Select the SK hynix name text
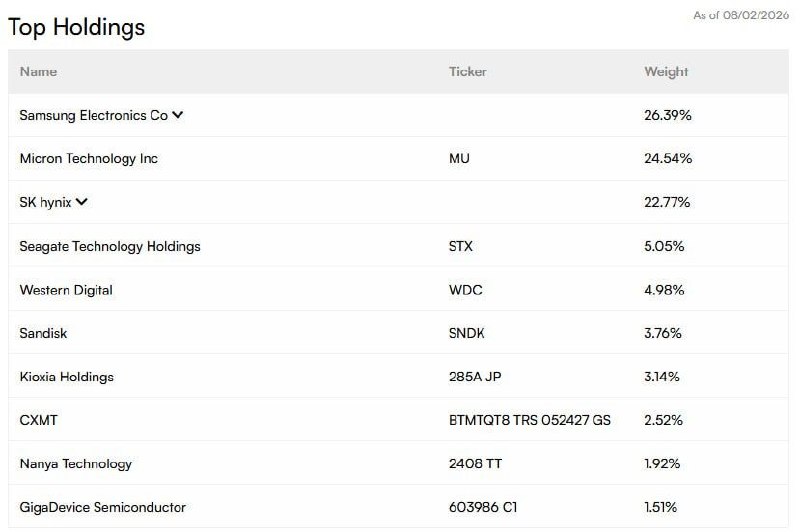800x532 pixels. [x=45, y=202]
